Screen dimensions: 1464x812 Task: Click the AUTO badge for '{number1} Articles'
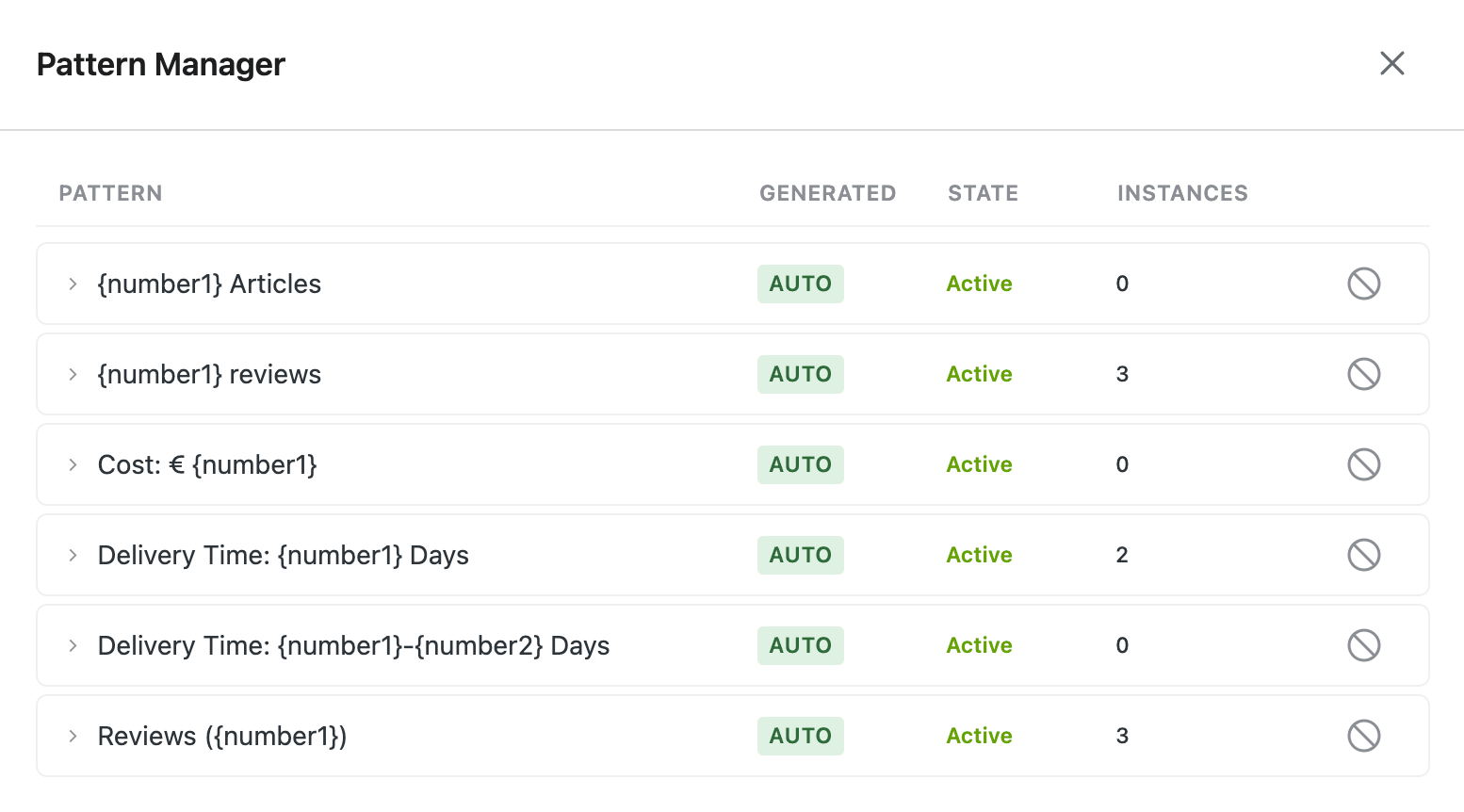[x=800, y=284]
